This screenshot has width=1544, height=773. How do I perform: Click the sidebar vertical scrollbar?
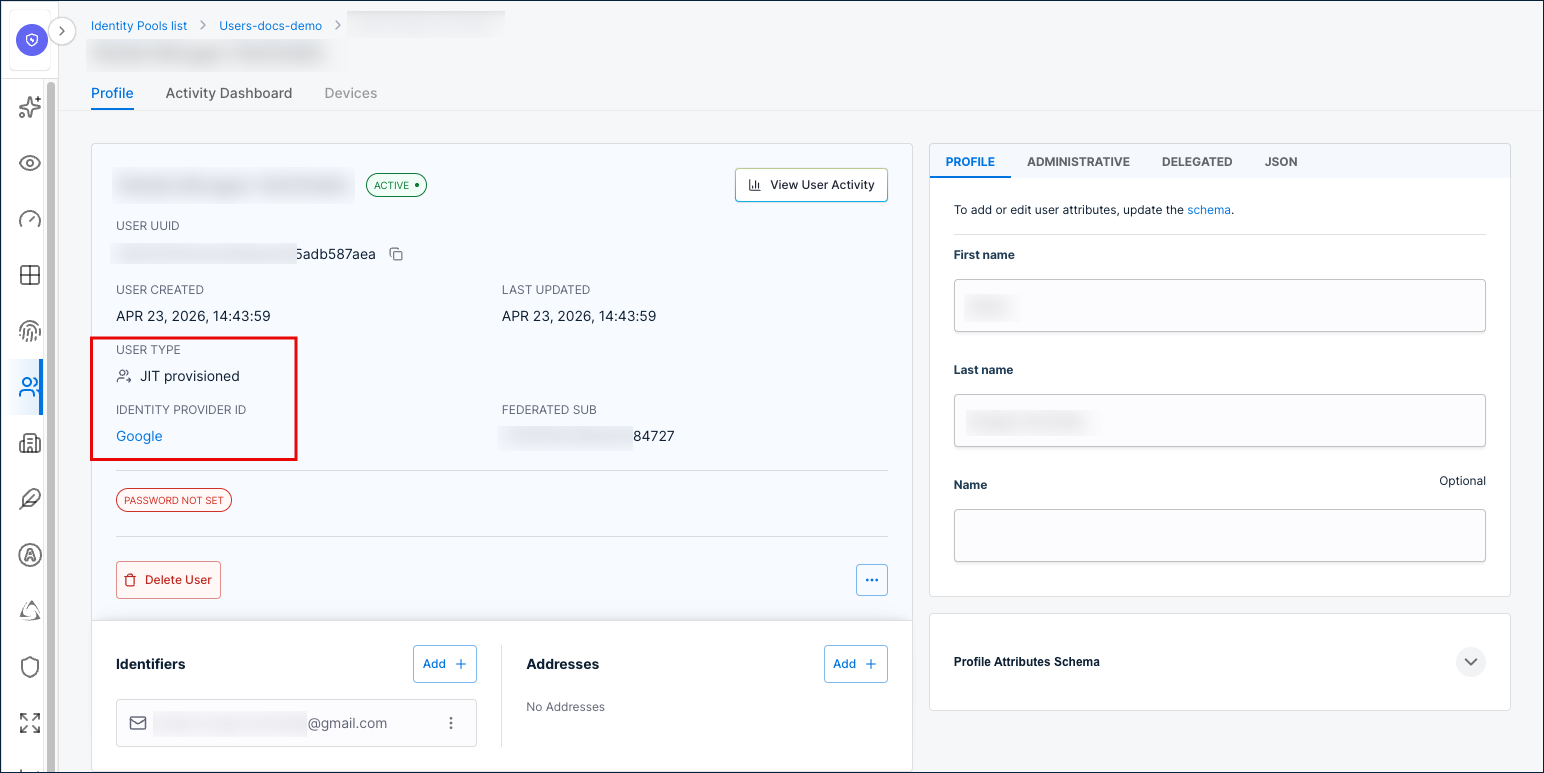(51, 426)
